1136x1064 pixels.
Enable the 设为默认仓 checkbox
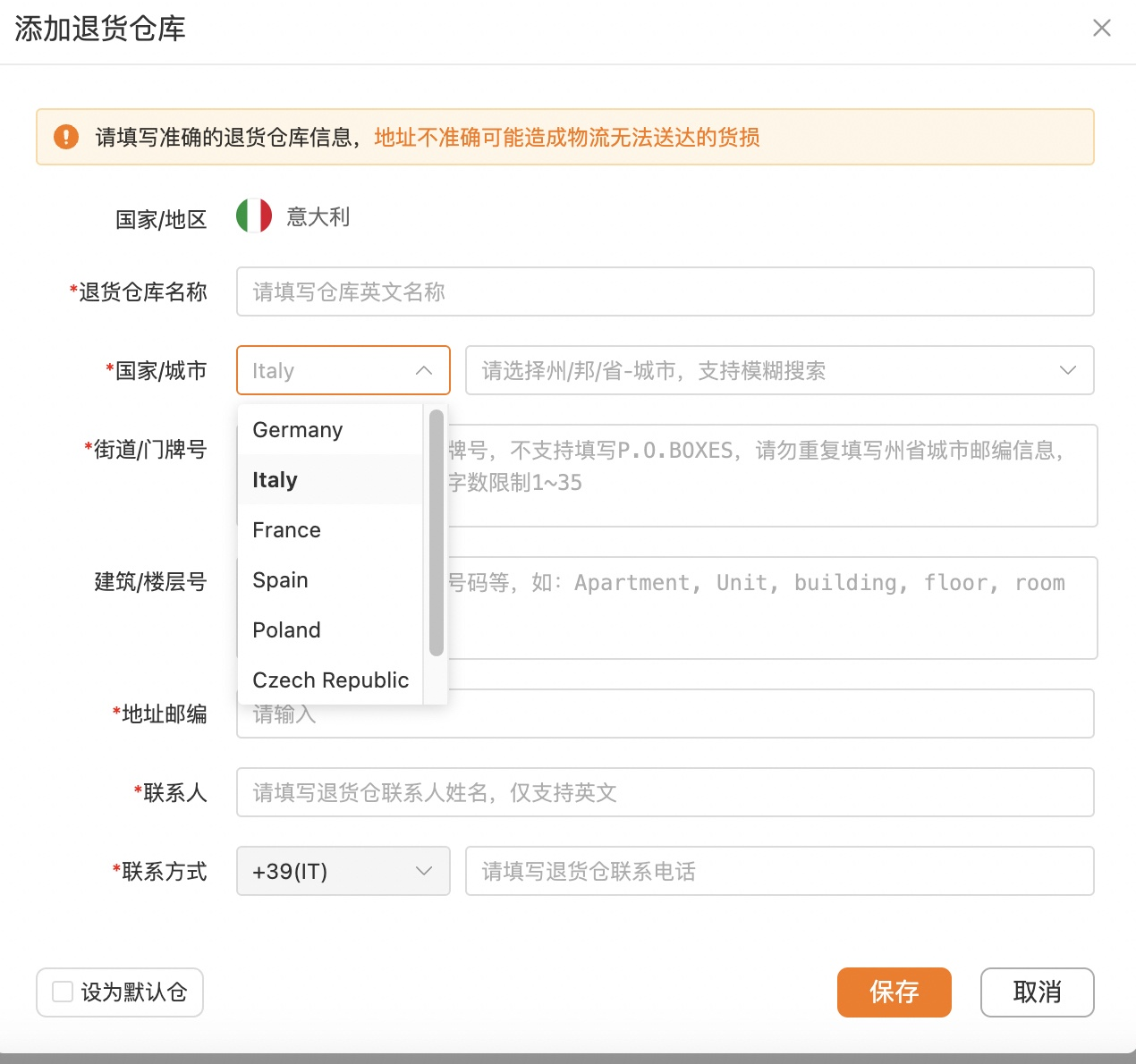pos(63,992)
